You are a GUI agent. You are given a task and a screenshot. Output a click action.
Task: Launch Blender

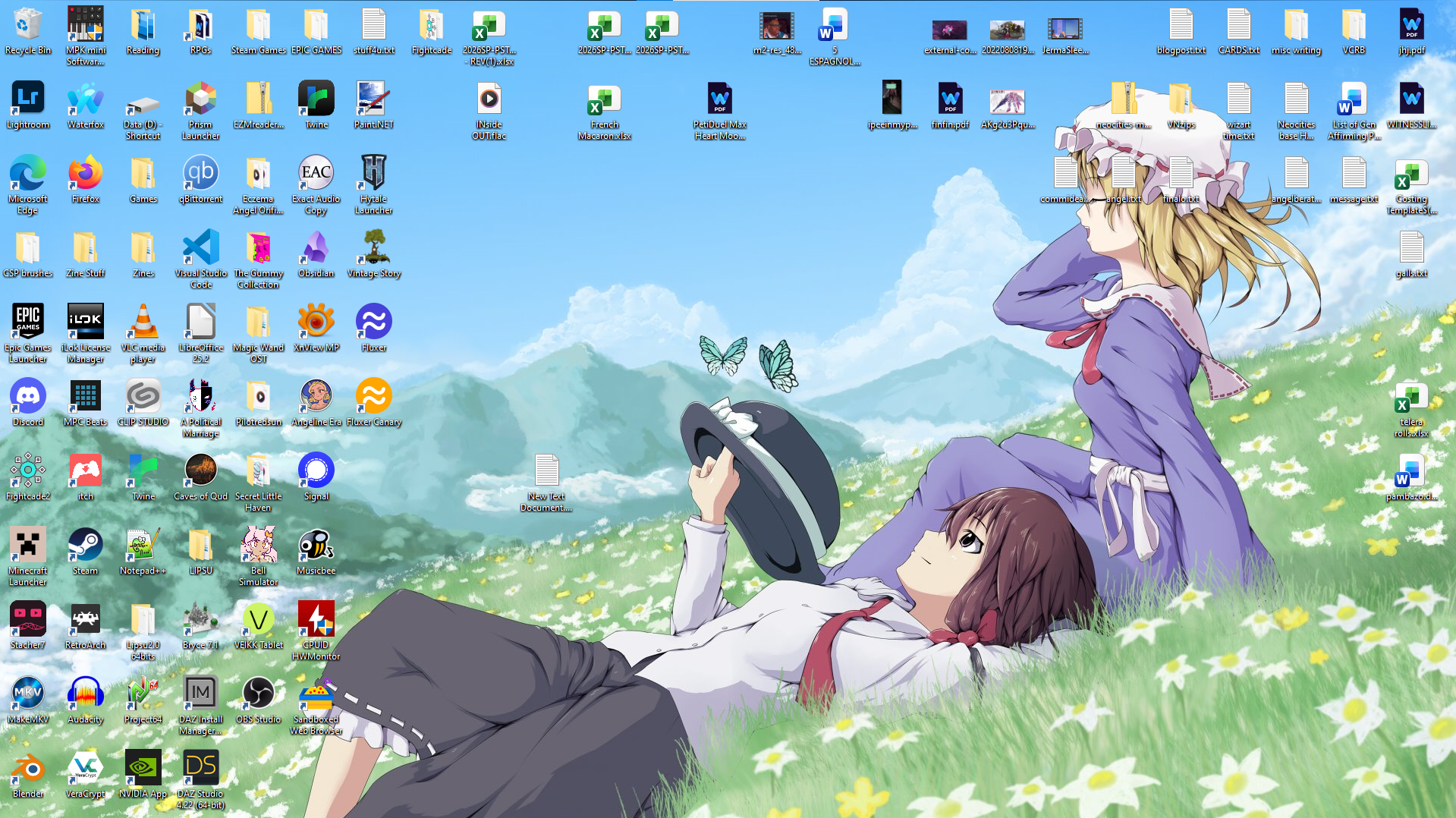pos(28,776)
